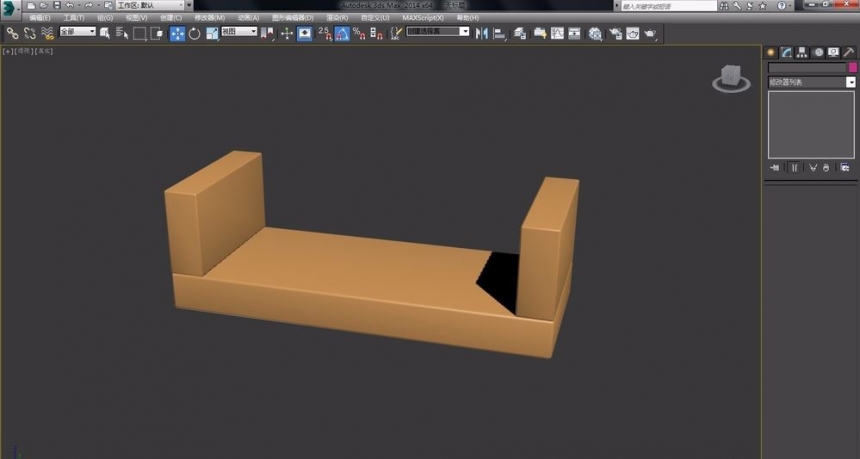Save the scene with the floppy disk icon

[x=56, y=5]
